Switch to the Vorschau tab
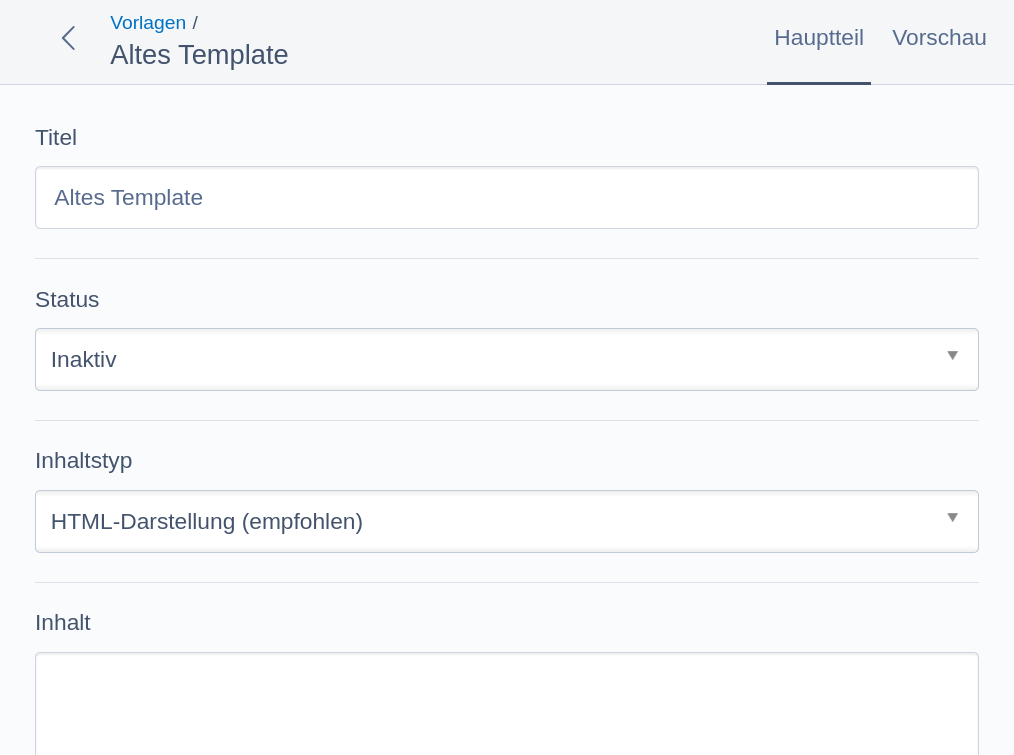Screen dimensions: 1014x755 [939, 38]
